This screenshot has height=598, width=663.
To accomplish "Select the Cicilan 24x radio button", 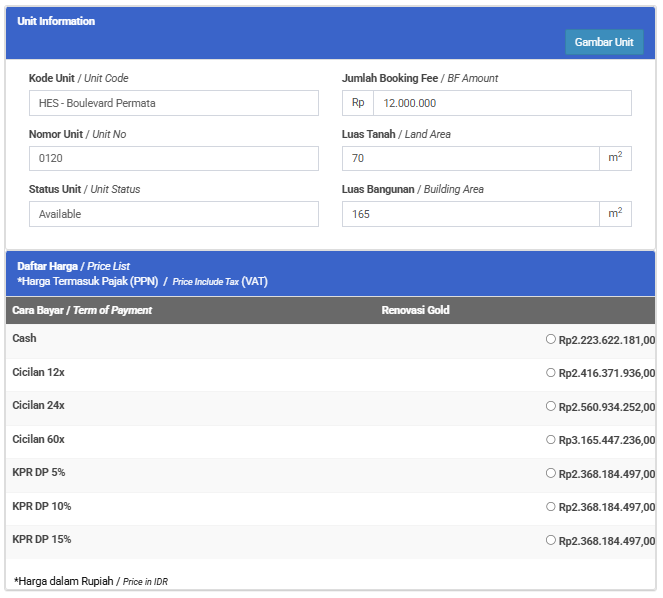I will (x=550, y=406).
